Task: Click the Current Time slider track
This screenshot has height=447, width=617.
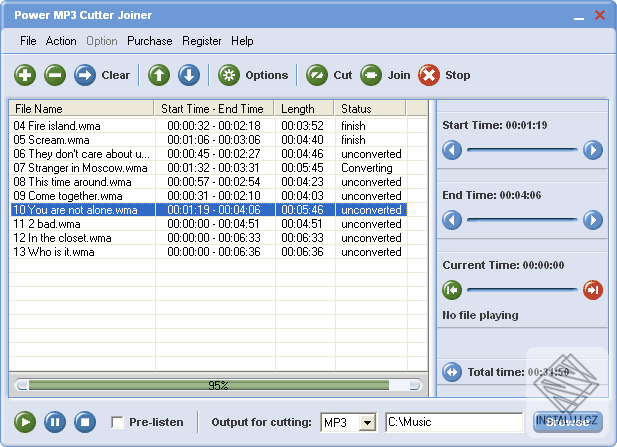Action: [x=522, y=290]
